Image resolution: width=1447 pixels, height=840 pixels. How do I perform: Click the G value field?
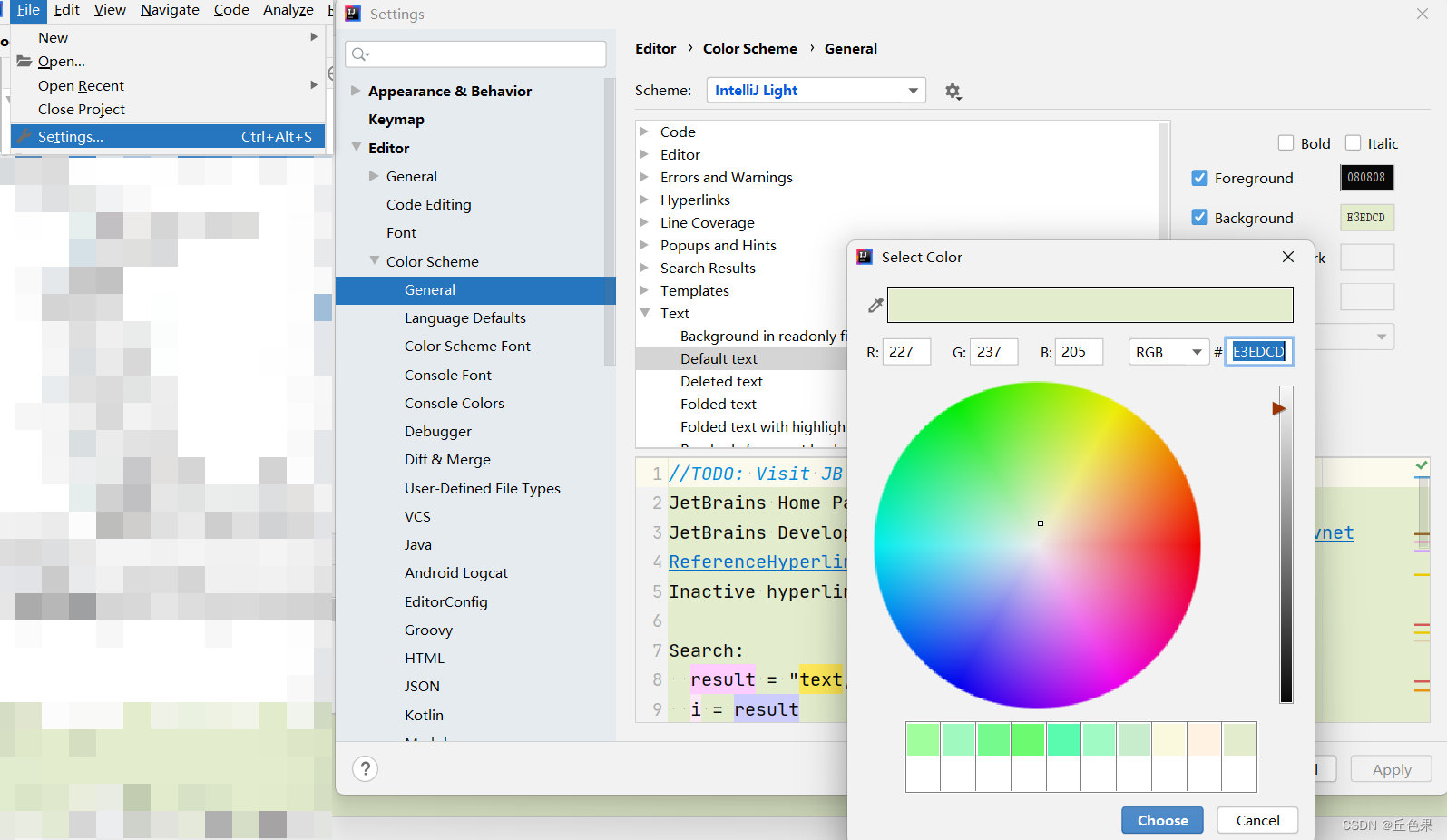click(993, 352)
